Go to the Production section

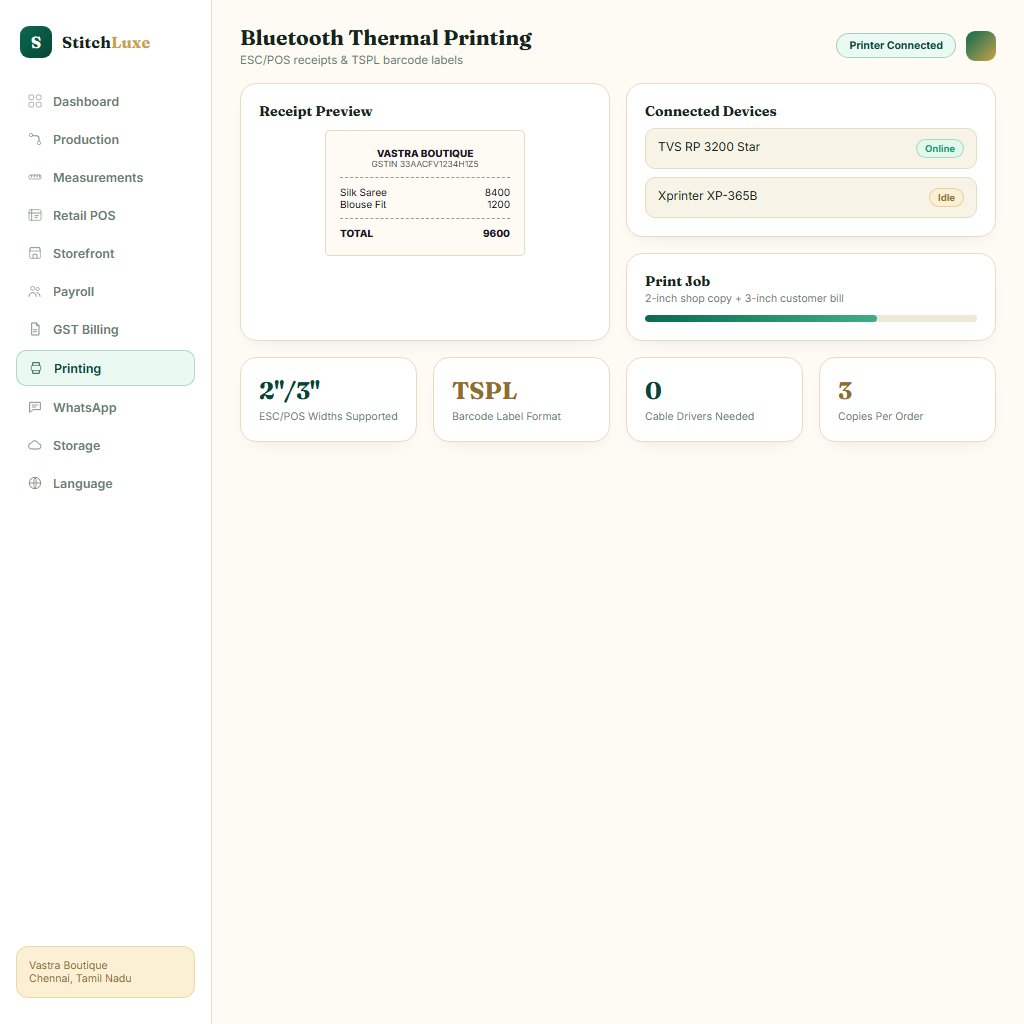point(105,139)
